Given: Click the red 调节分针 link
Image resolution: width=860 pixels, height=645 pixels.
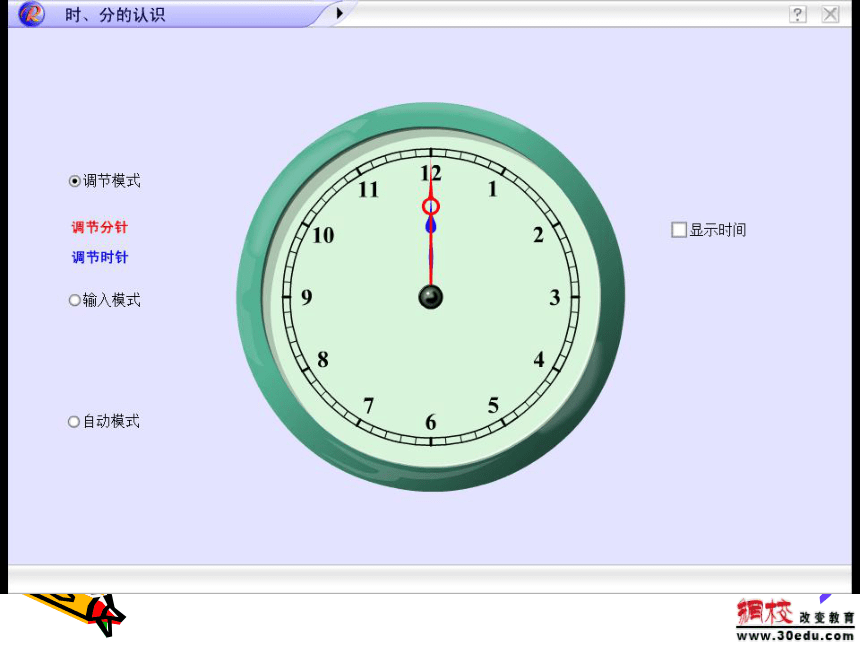Looking at the screenshot, I should coord(99,227).
